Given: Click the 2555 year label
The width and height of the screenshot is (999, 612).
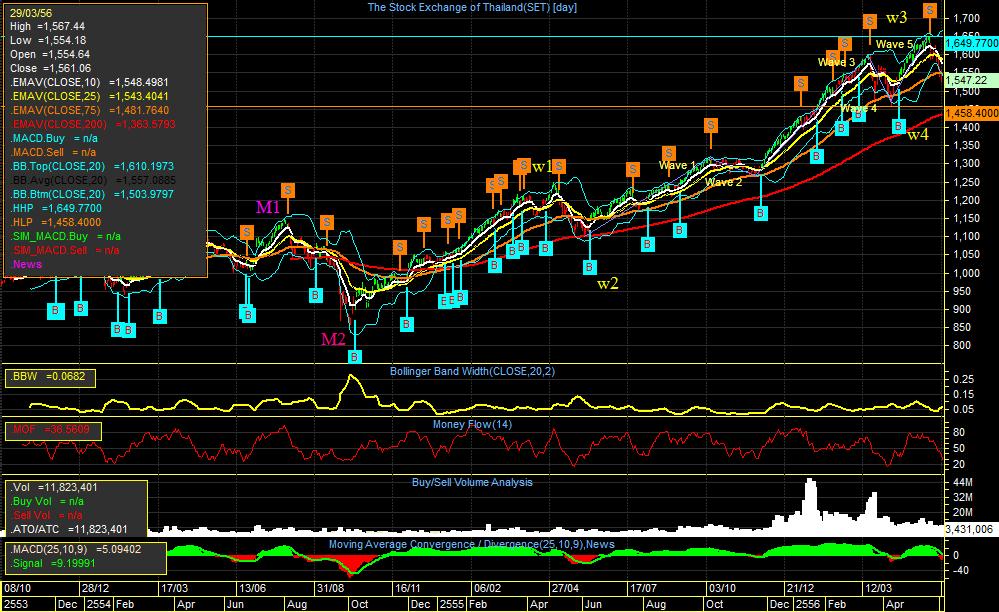Looking at the screenshot, I should pyautogui.click(x=452, y=604).
